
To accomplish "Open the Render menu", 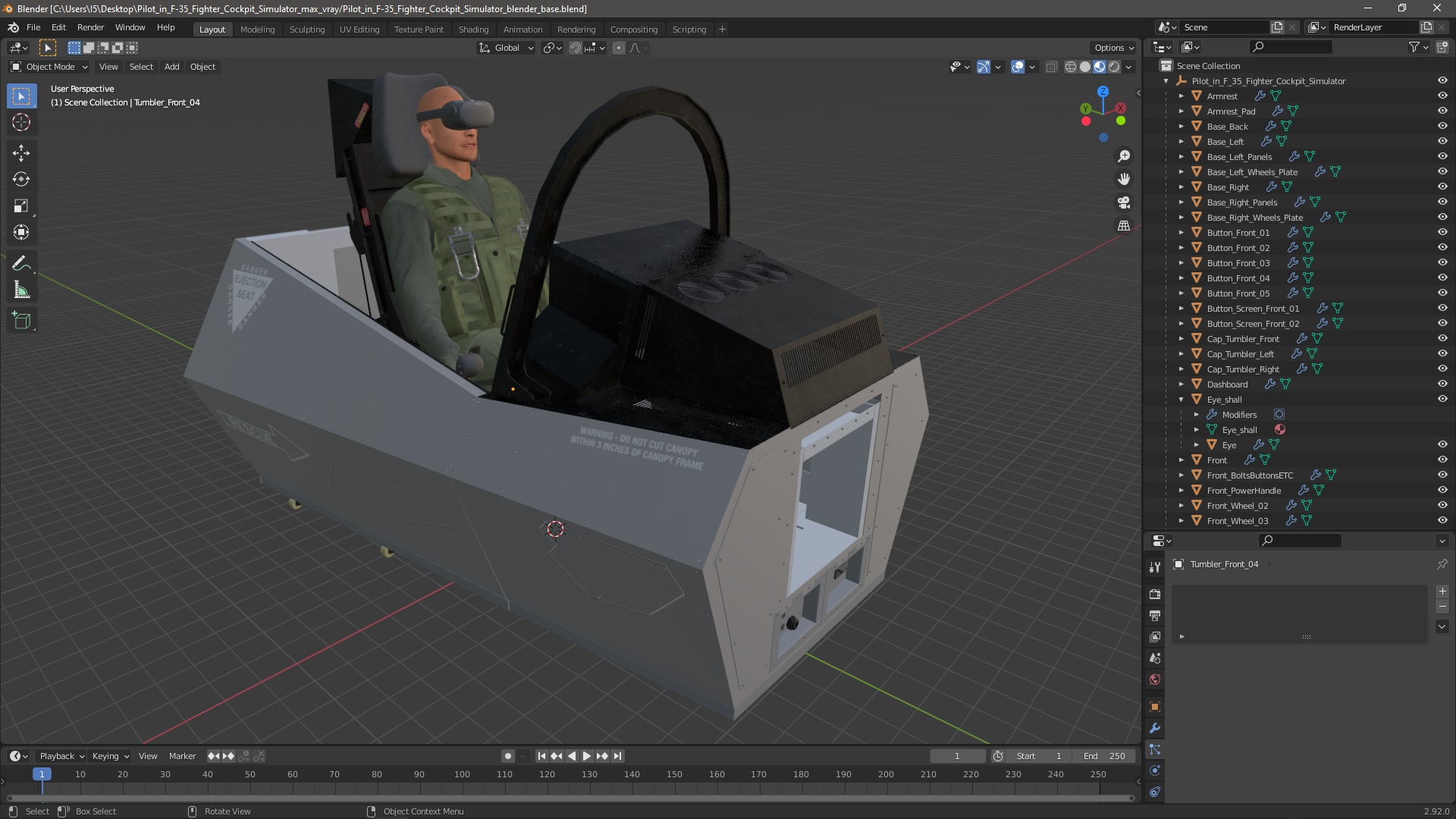I will pyautogui.click(x=90, y=27).
